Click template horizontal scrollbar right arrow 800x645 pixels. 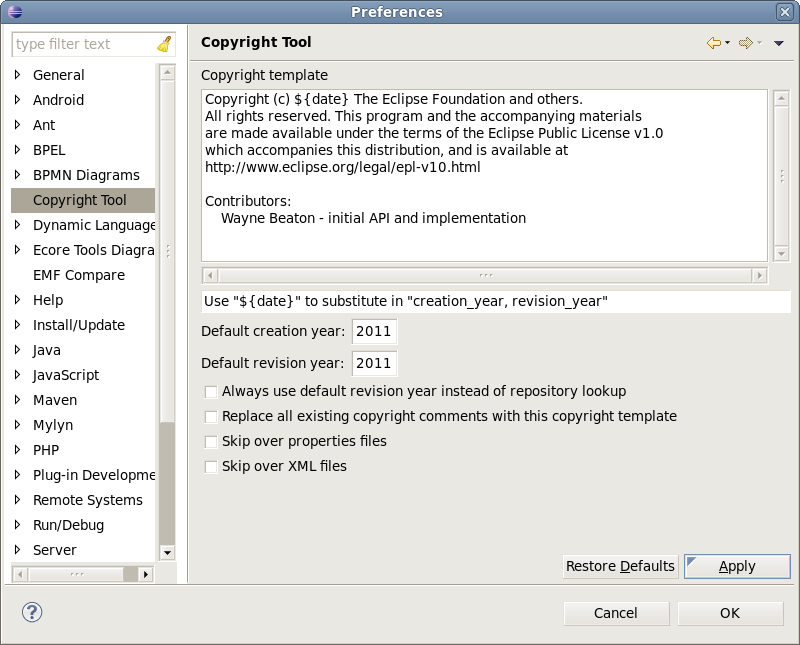pyautogui.click(x=760, y=276)
